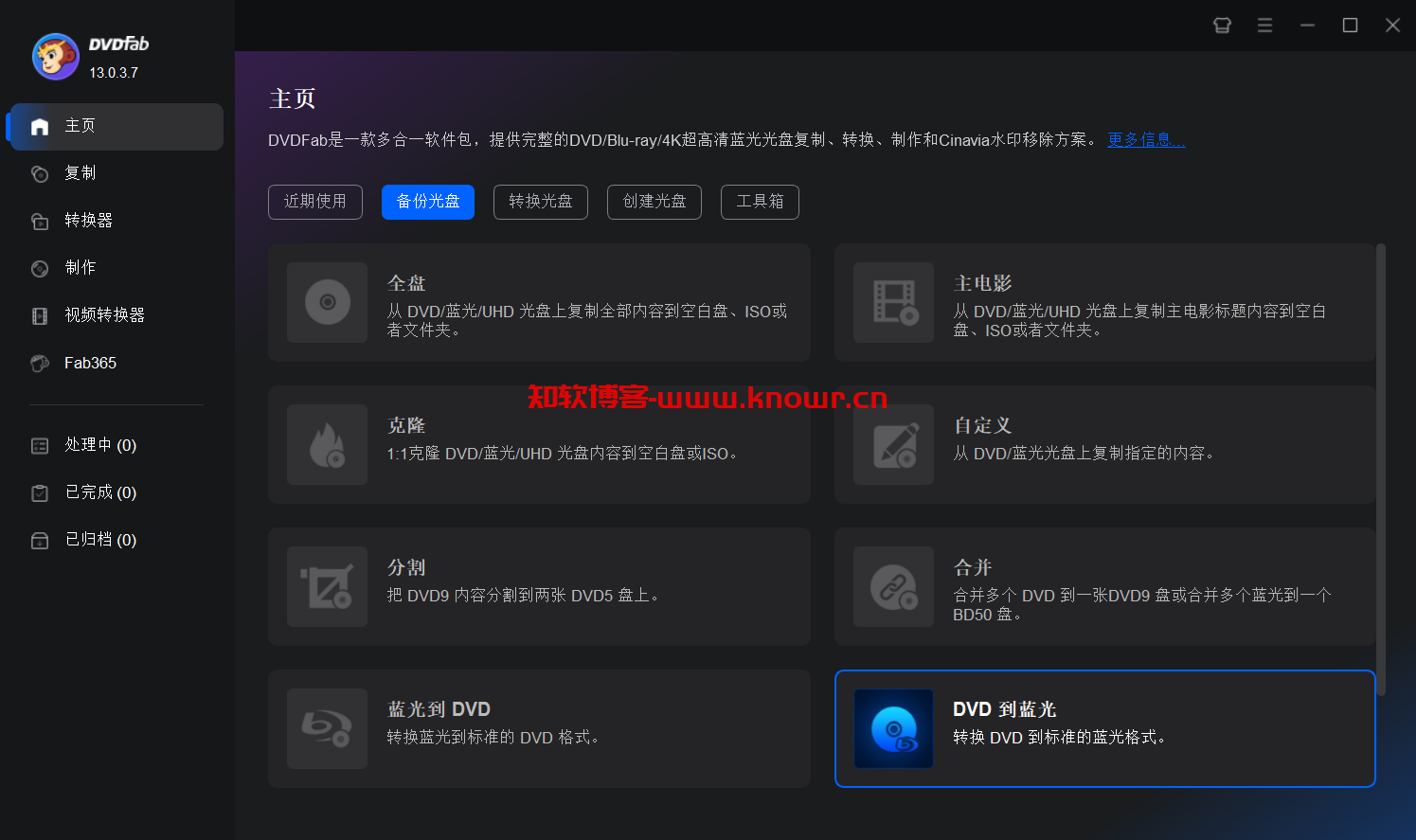The image size is (1416, 840).
Task: Click the home icon beside 主页
Action: click(x=40, y=127)
